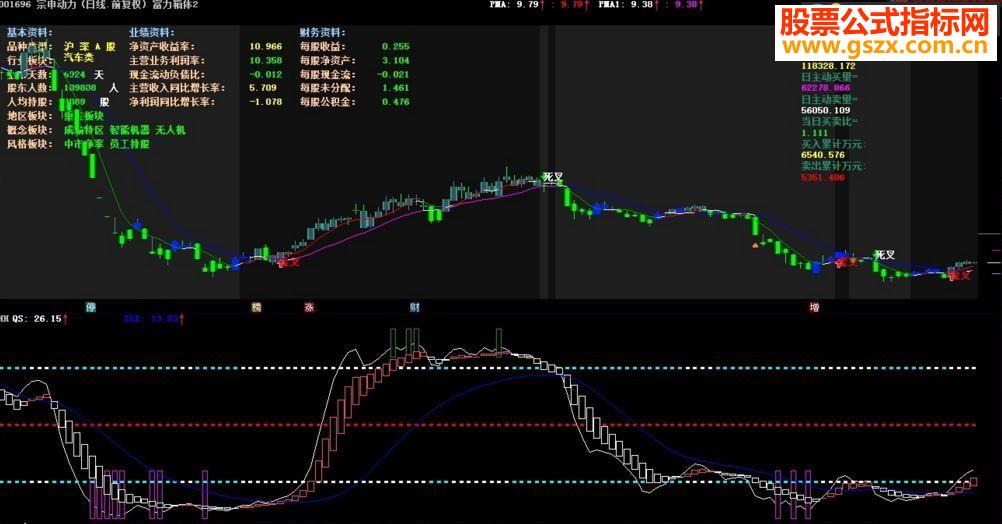Click the red '涨' event marker below the chart
This screenshot has width=1002, height=524.
tap(309, 307)
